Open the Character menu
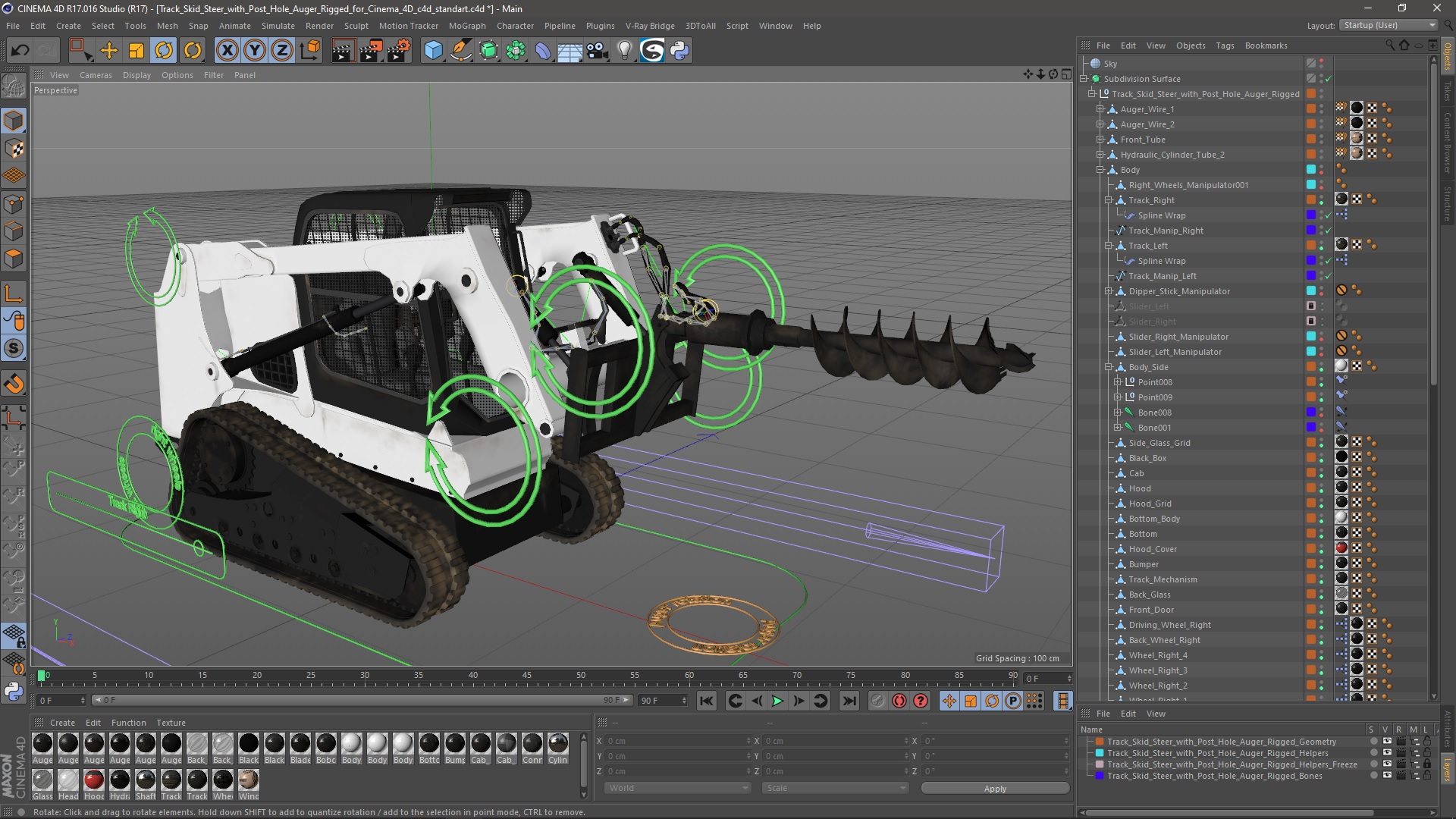The width and height of the screenshot is (1456, 819). coord(515,26)
